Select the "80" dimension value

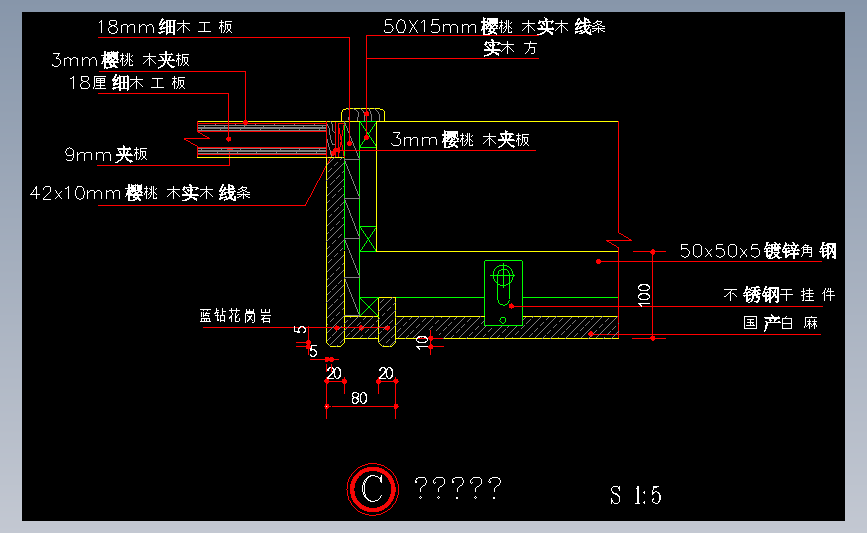point(359,398)
